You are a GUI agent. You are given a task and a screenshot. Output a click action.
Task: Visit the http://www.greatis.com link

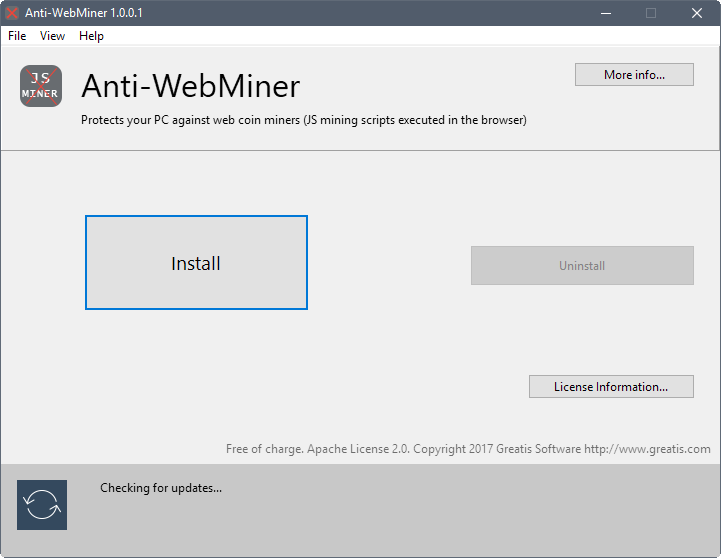[647, 449]
